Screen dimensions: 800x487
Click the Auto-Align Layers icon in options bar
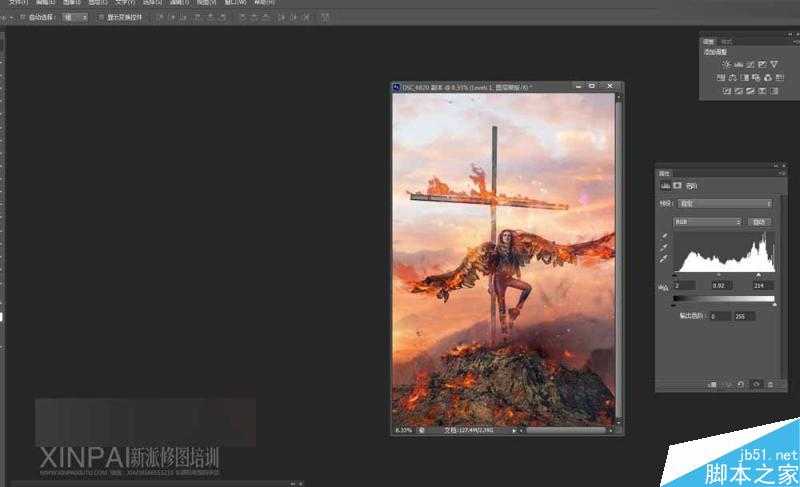(x=326, y=17)
